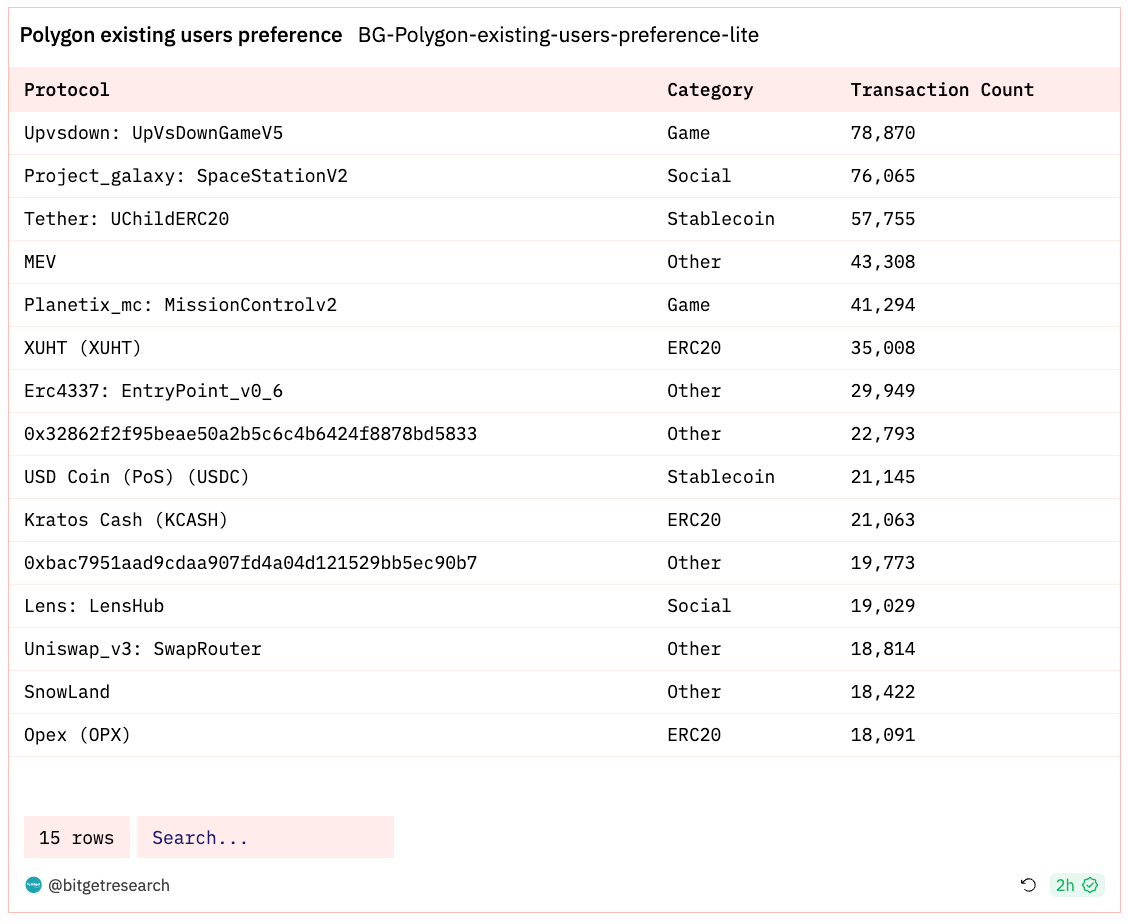Click Stablecoin category in USD Coin row
This screenshot has width=1128, height=924.
point(721,477)
